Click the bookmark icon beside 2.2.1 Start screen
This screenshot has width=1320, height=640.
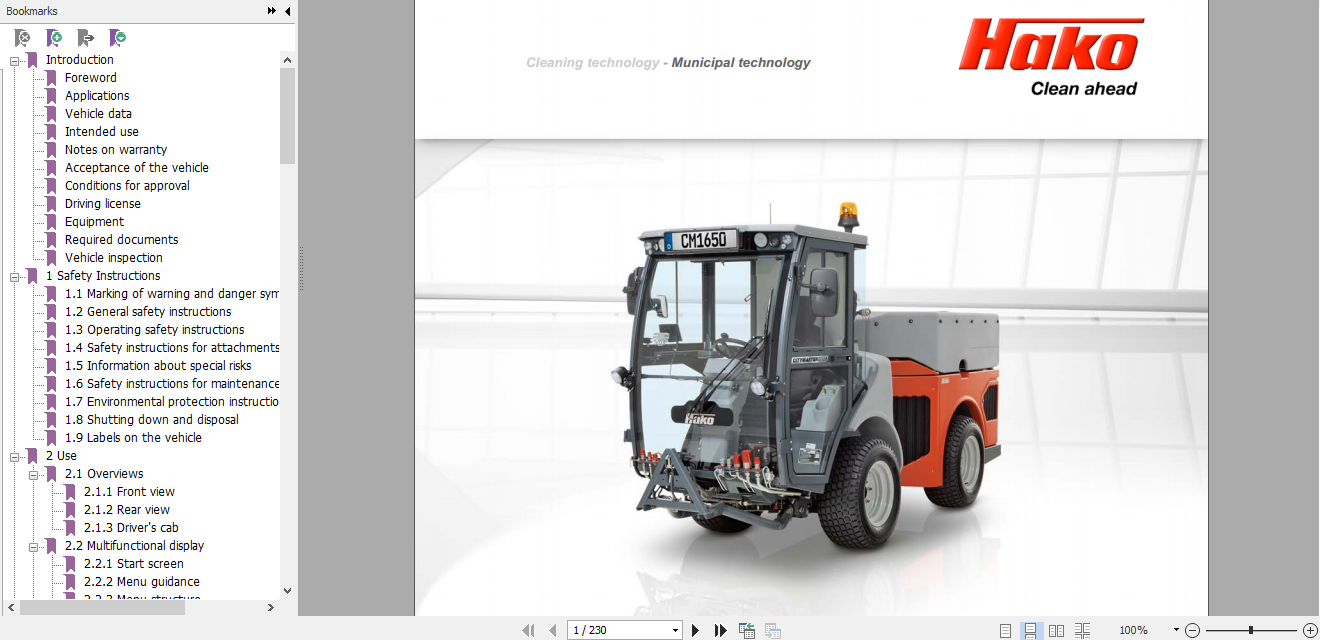pyautogui.click(x=71, y=564)
